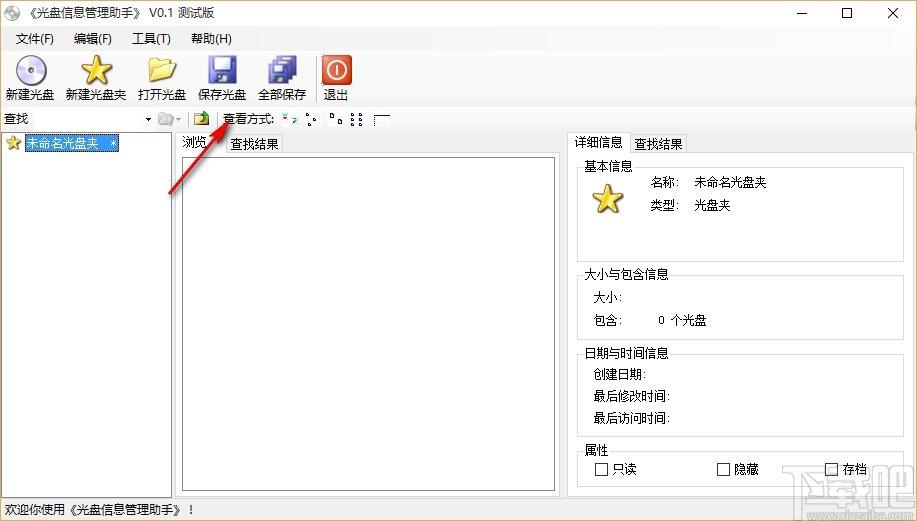
Task: Click the 新建光盘 disc icon
Action: click(x=30, y=71)
